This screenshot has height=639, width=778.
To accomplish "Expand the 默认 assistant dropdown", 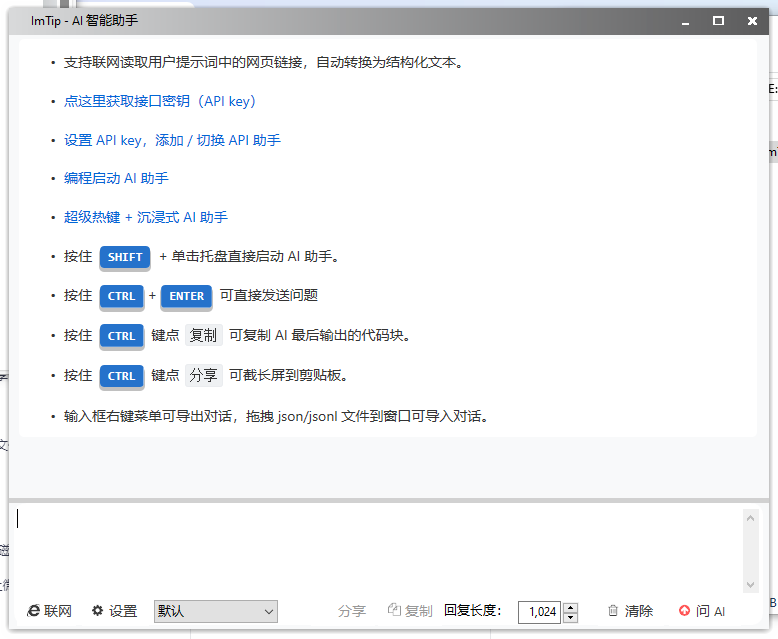I will [216, 611].
